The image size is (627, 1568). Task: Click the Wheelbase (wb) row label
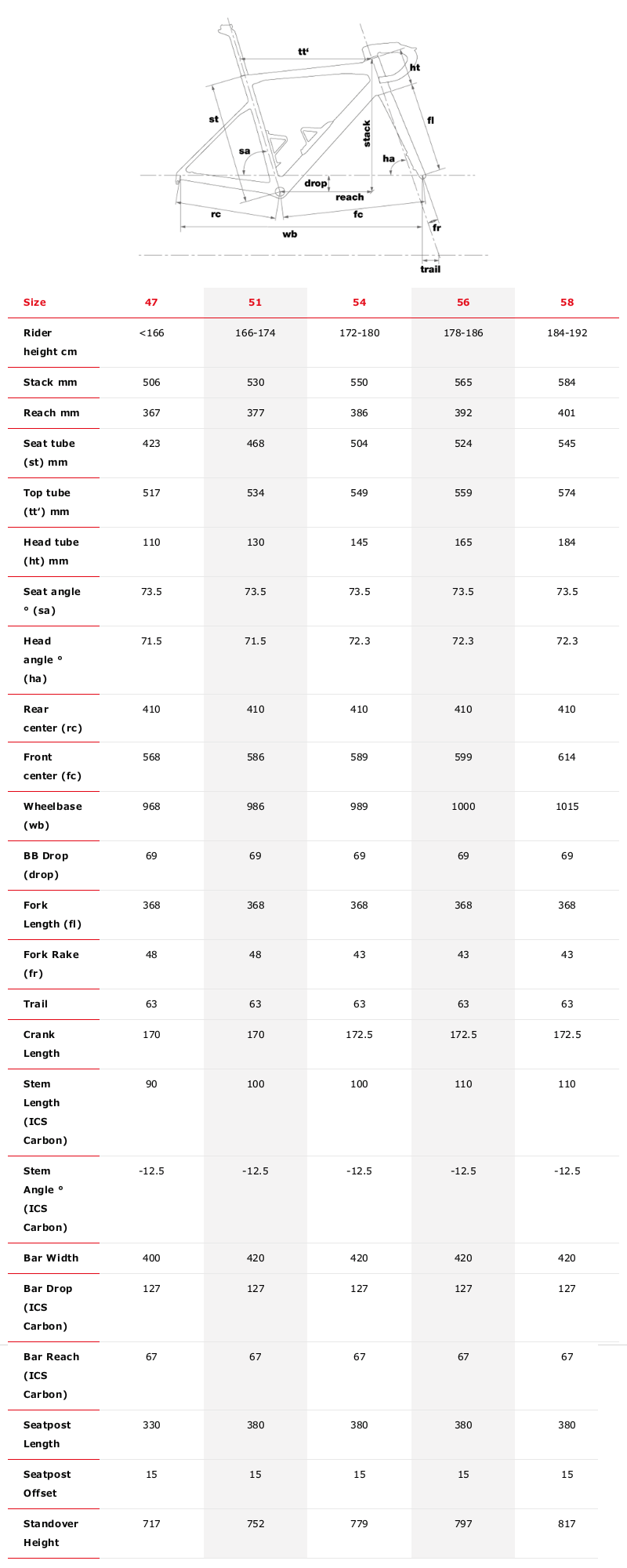53,816
